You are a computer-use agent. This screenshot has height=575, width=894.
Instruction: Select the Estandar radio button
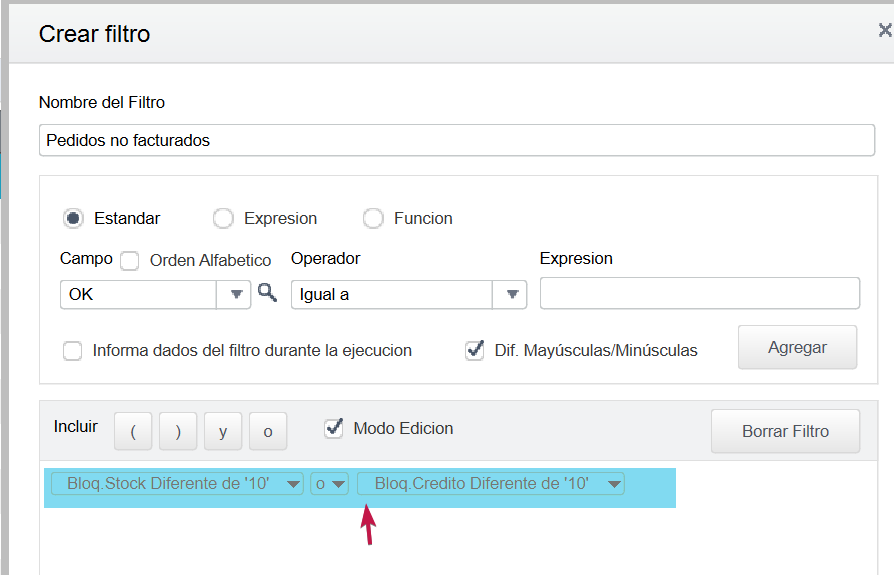coord(73,218)
